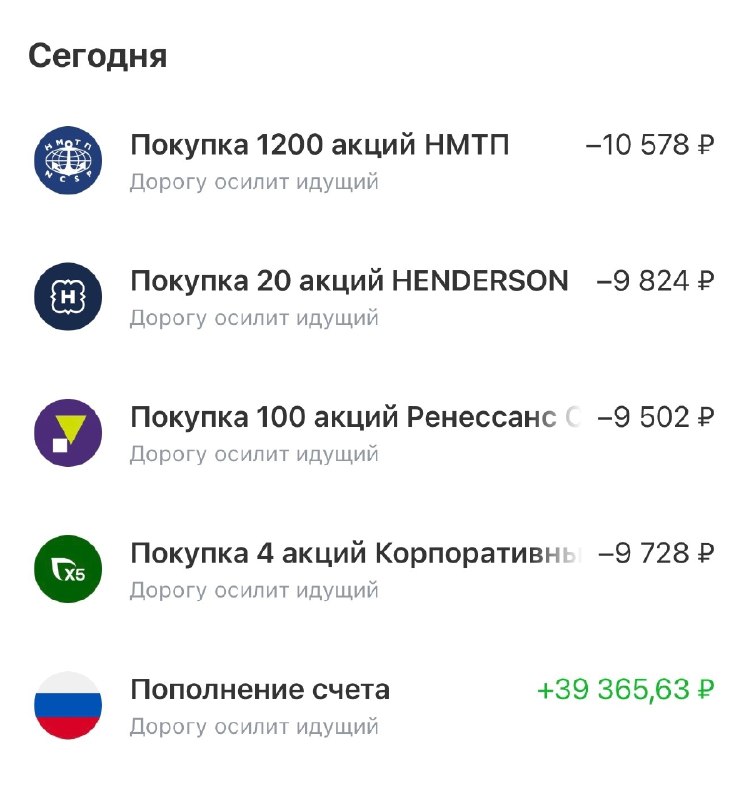Tap the HENDERSON logo icon

(x=68, y=297)
